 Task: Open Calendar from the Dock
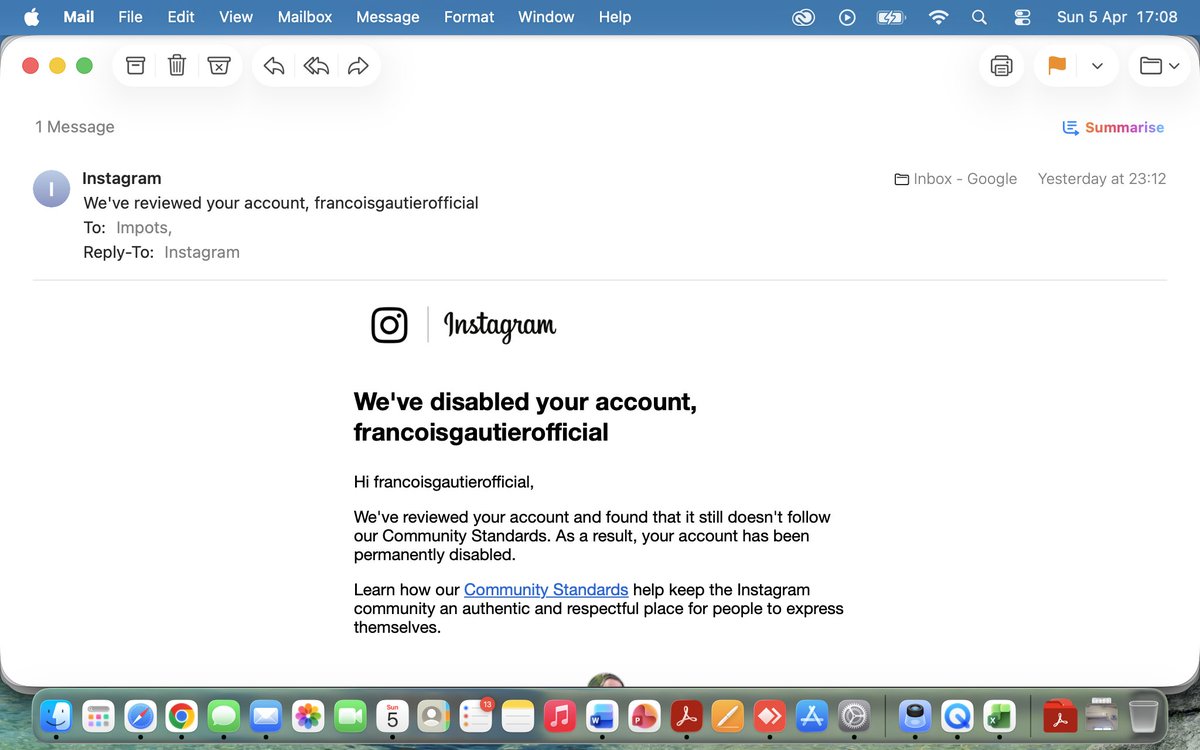[392, 716]
